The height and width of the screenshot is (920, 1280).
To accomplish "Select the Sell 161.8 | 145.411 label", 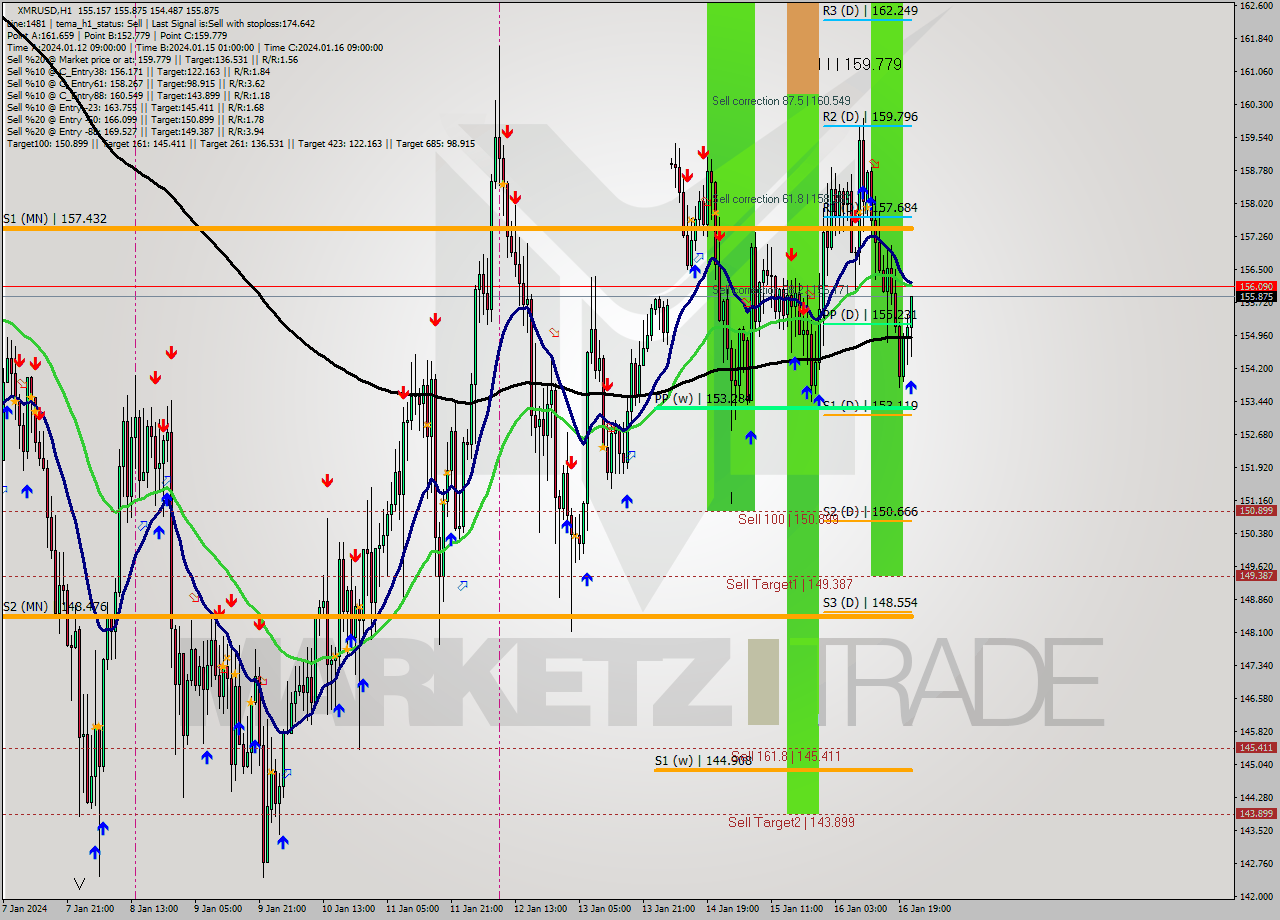I will tap(786, 756).
